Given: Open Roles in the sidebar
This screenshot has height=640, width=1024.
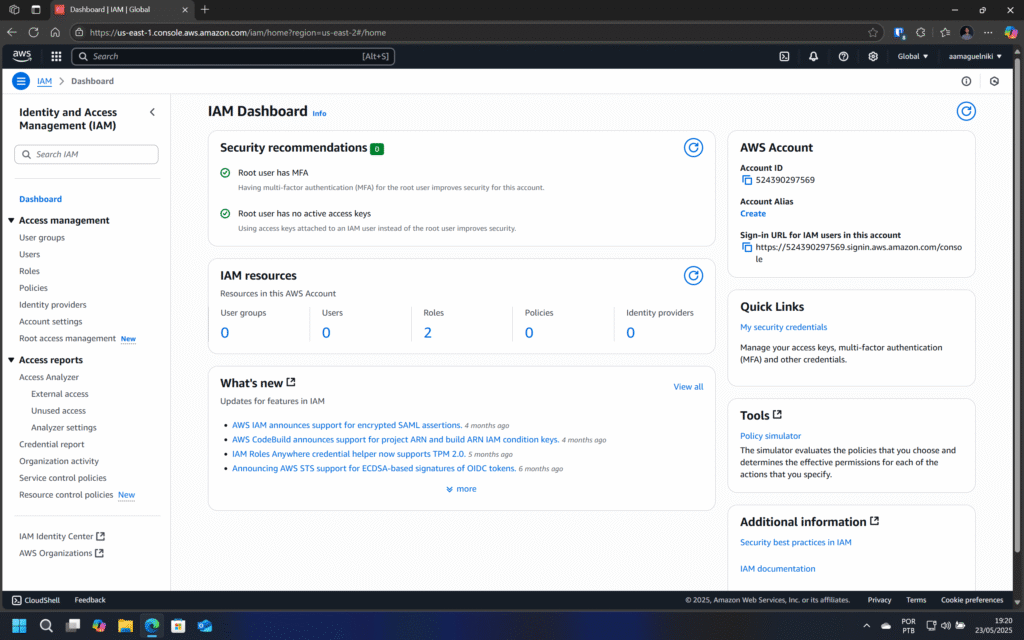Looking at the screenshot, I should pyautogui.click(x=29, y=271).
